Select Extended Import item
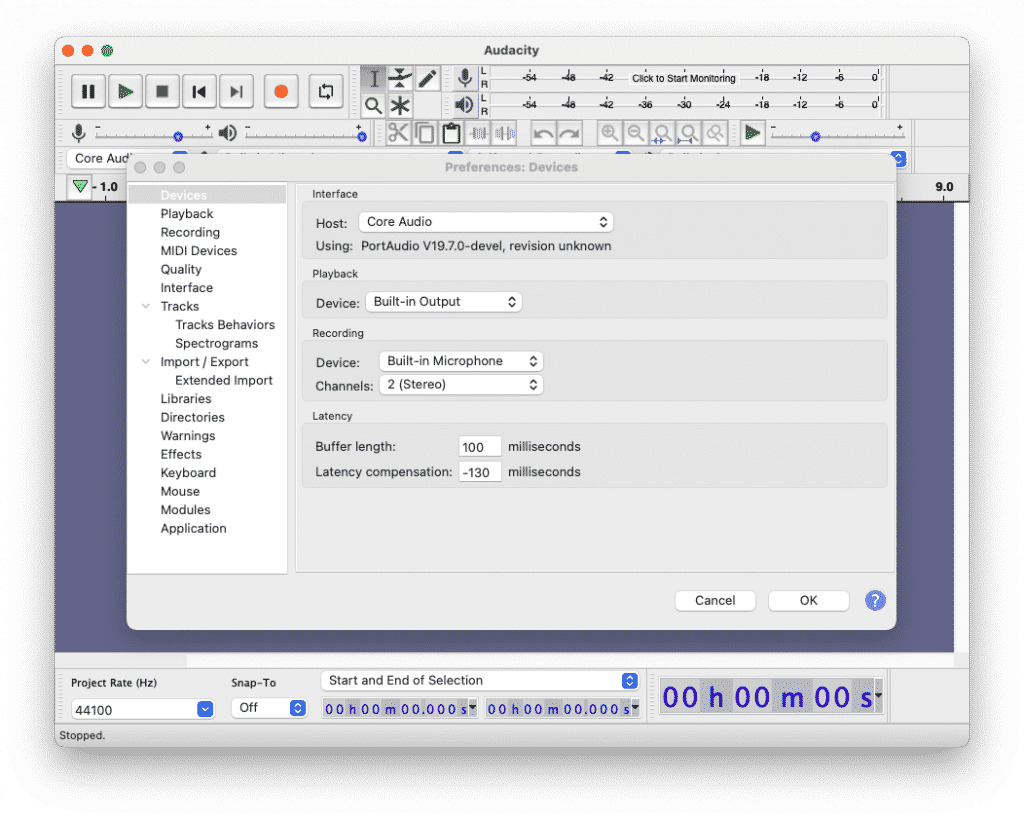 click(x=223, y=380)
